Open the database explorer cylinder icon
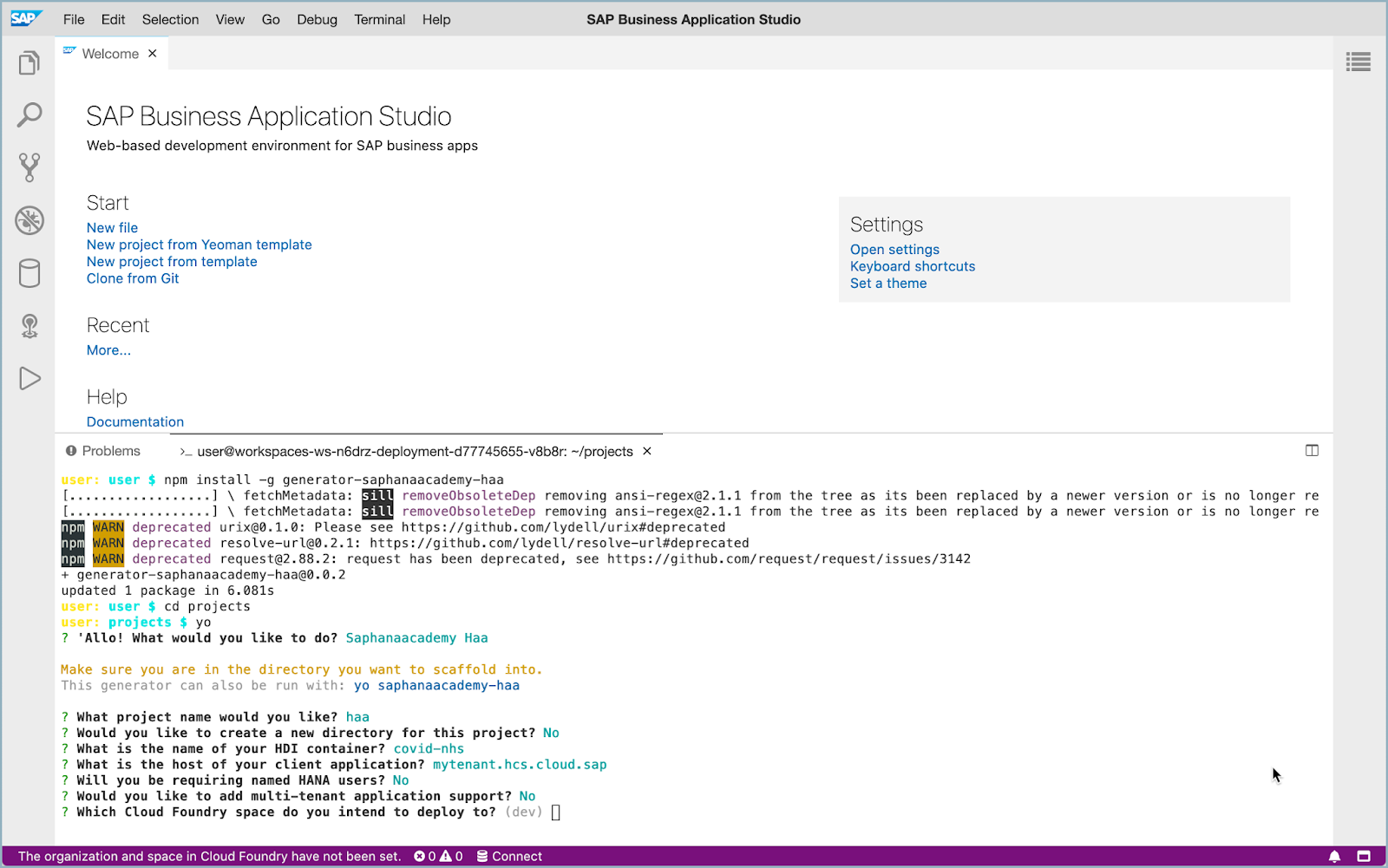 (x=29, y=273)
